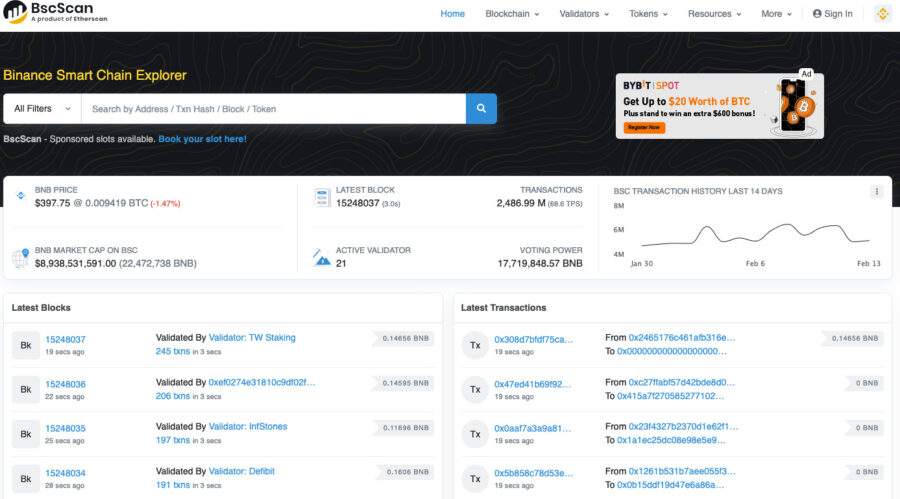Follow the Book your slot here link

(203, 139)
